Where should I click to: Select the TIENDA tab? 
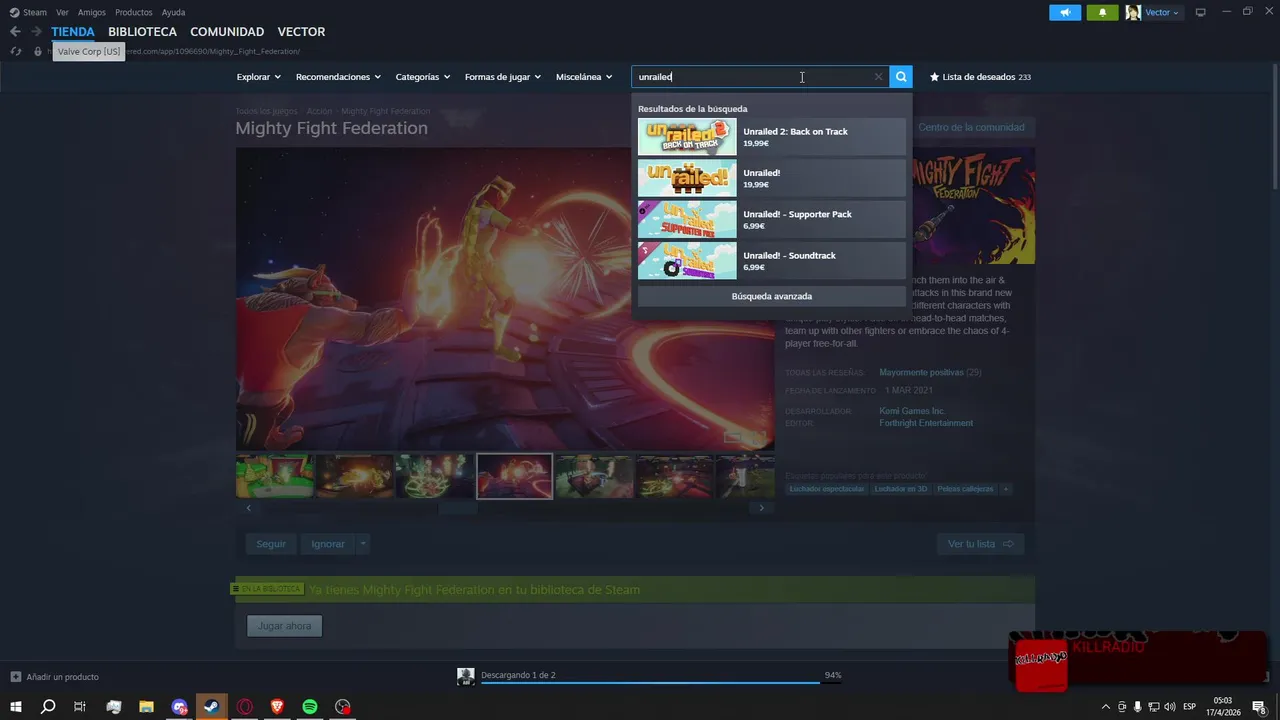pyautogui.click(x=73, y=32)
